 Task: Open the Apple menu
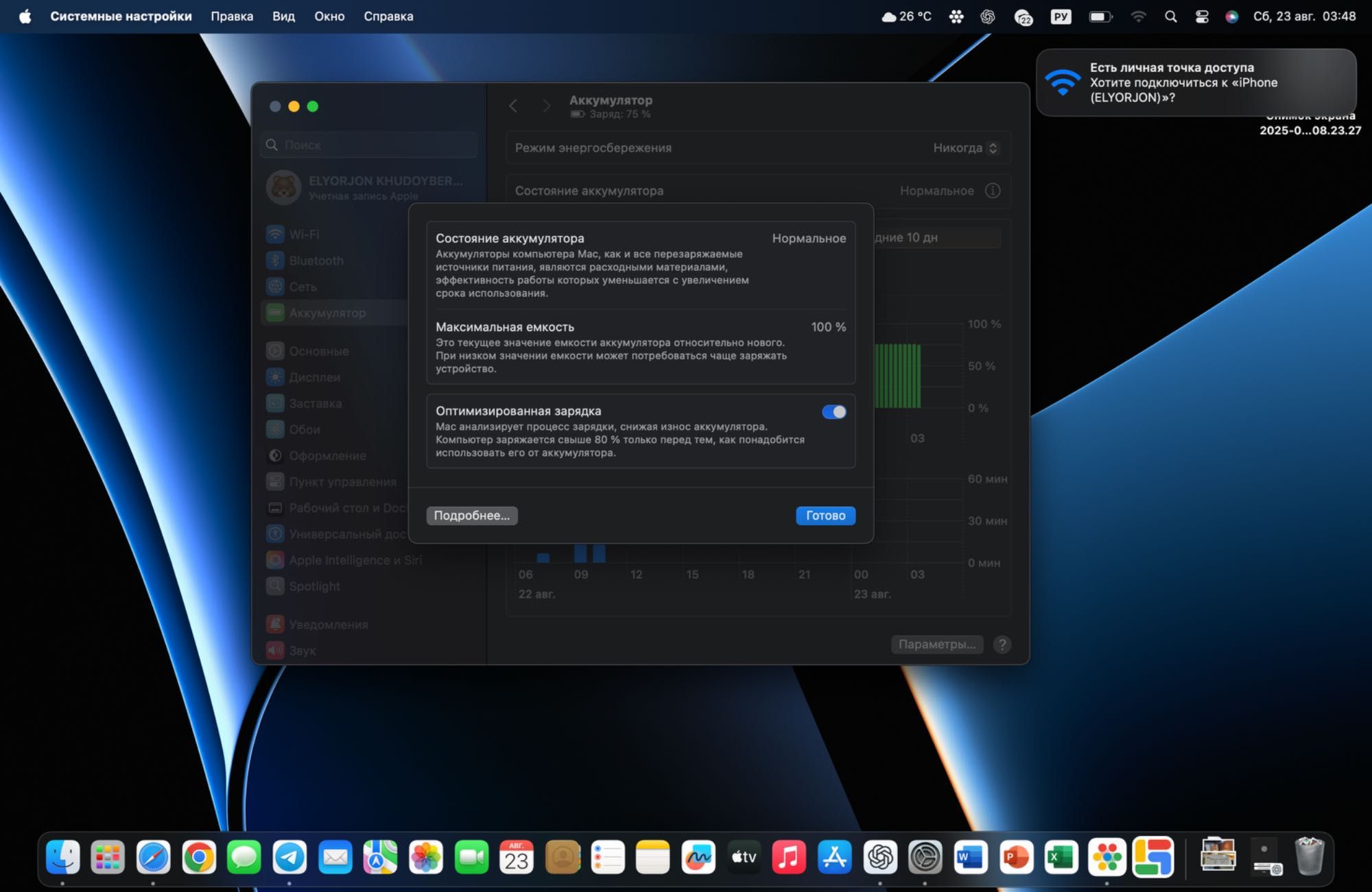[x=25, y=16]
